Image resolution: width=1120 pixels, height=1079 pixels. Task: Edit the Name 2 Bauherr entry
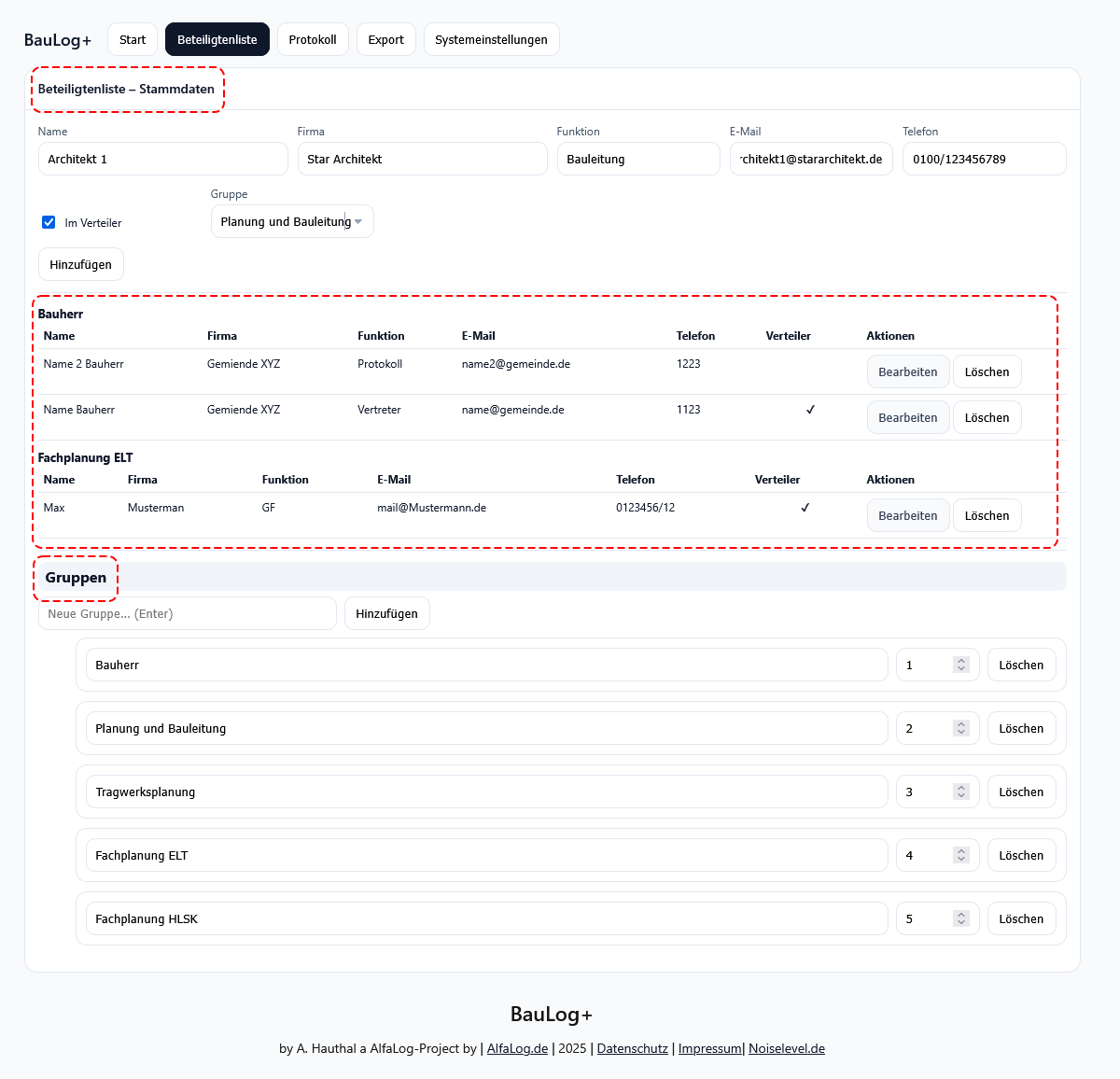[907, 371]
